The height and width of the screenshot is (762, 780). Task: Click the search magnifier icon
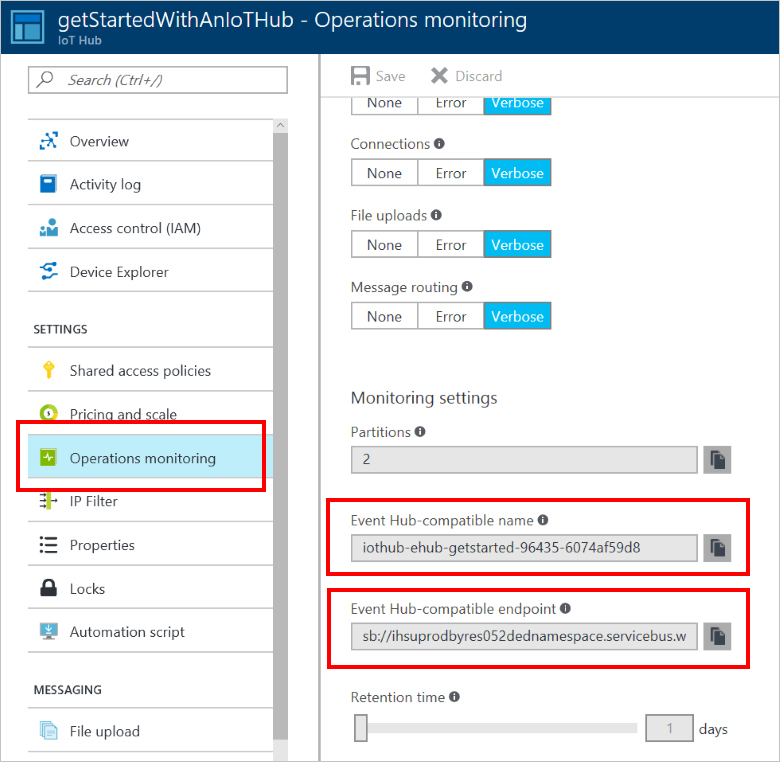pos(45,79)
